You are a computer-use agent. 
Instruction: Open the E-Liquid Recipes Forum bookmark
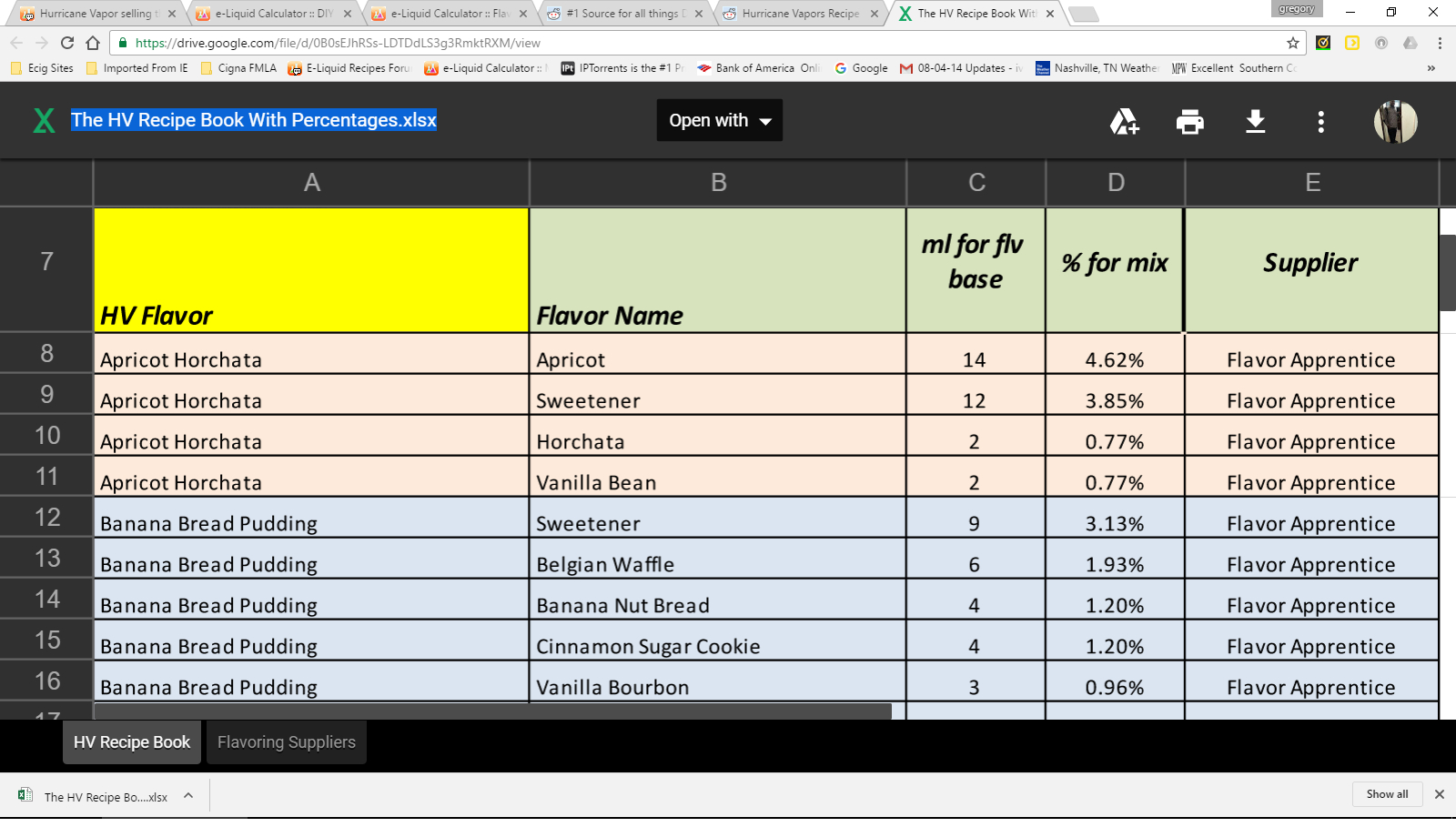349,68
